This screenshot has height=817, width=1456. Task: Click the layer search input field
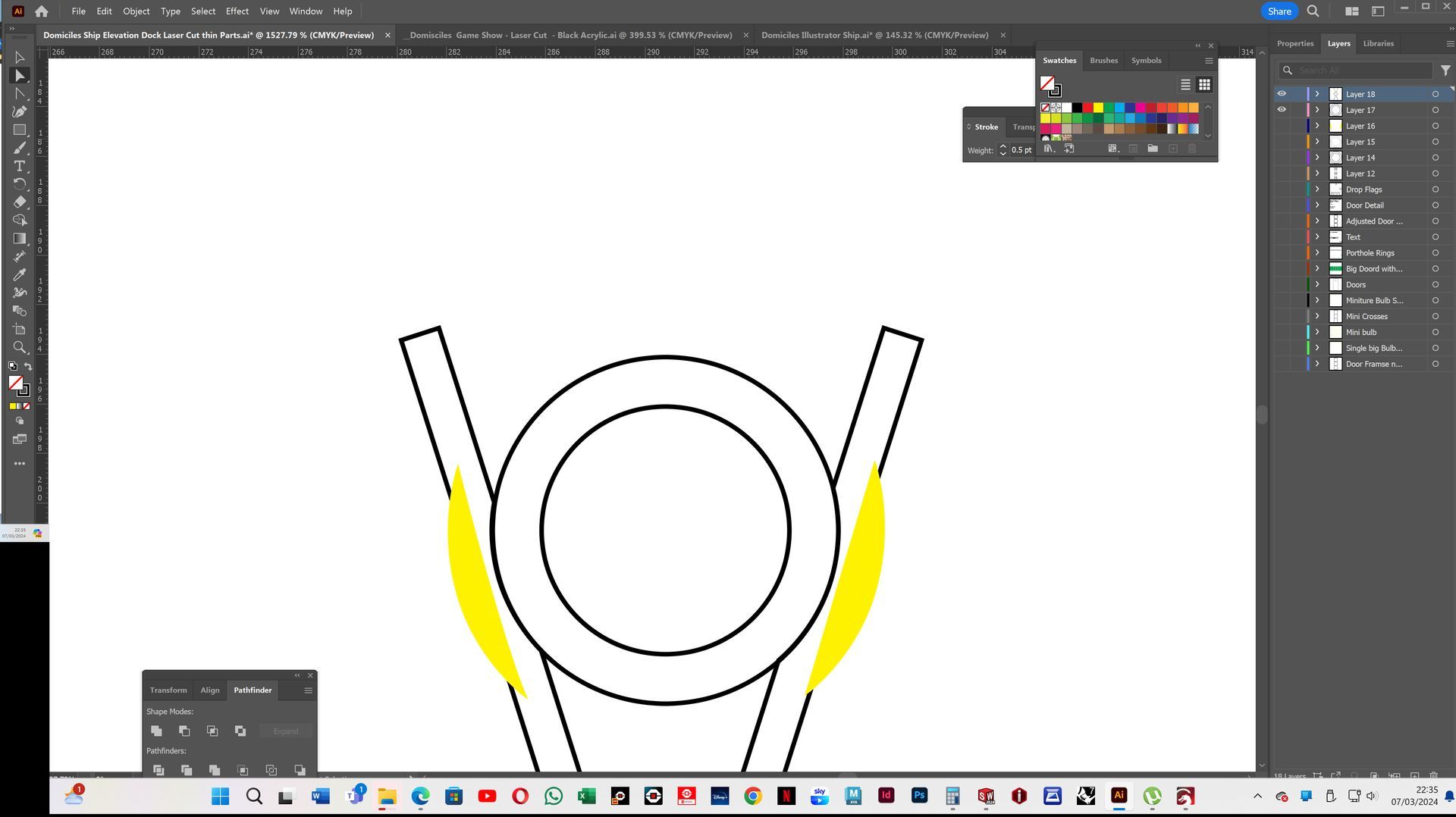tap(1361, 70)
